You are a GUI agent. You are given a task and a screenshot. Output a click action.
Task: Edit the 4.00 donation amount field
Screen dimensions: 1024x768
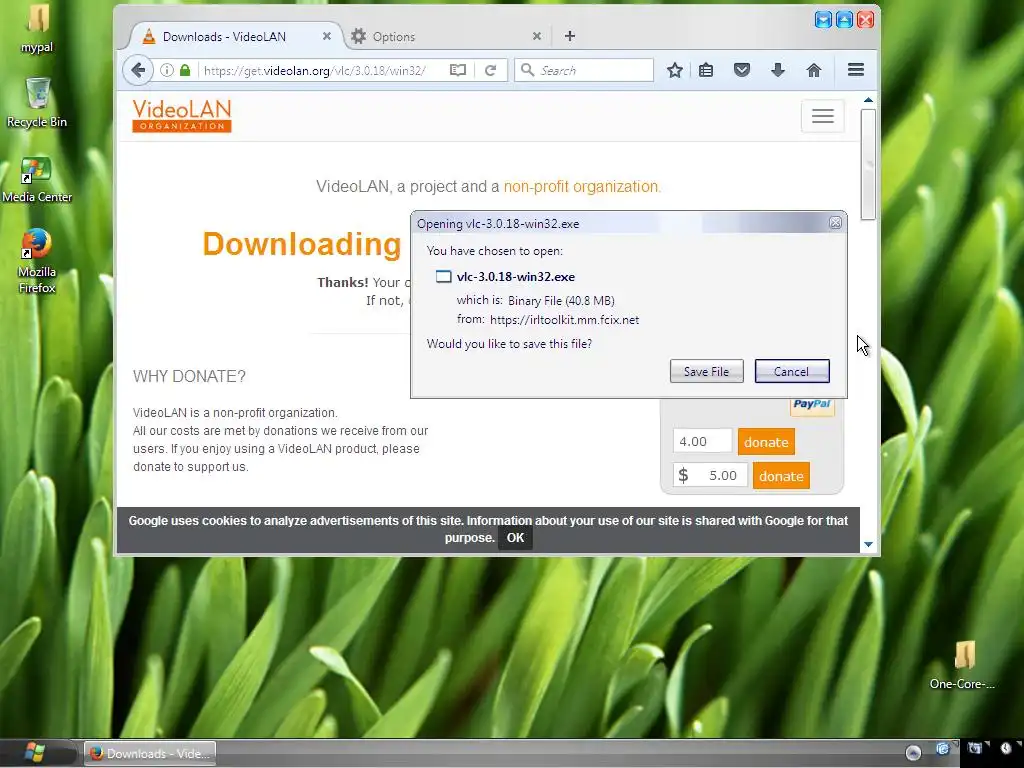coord(702,441)
